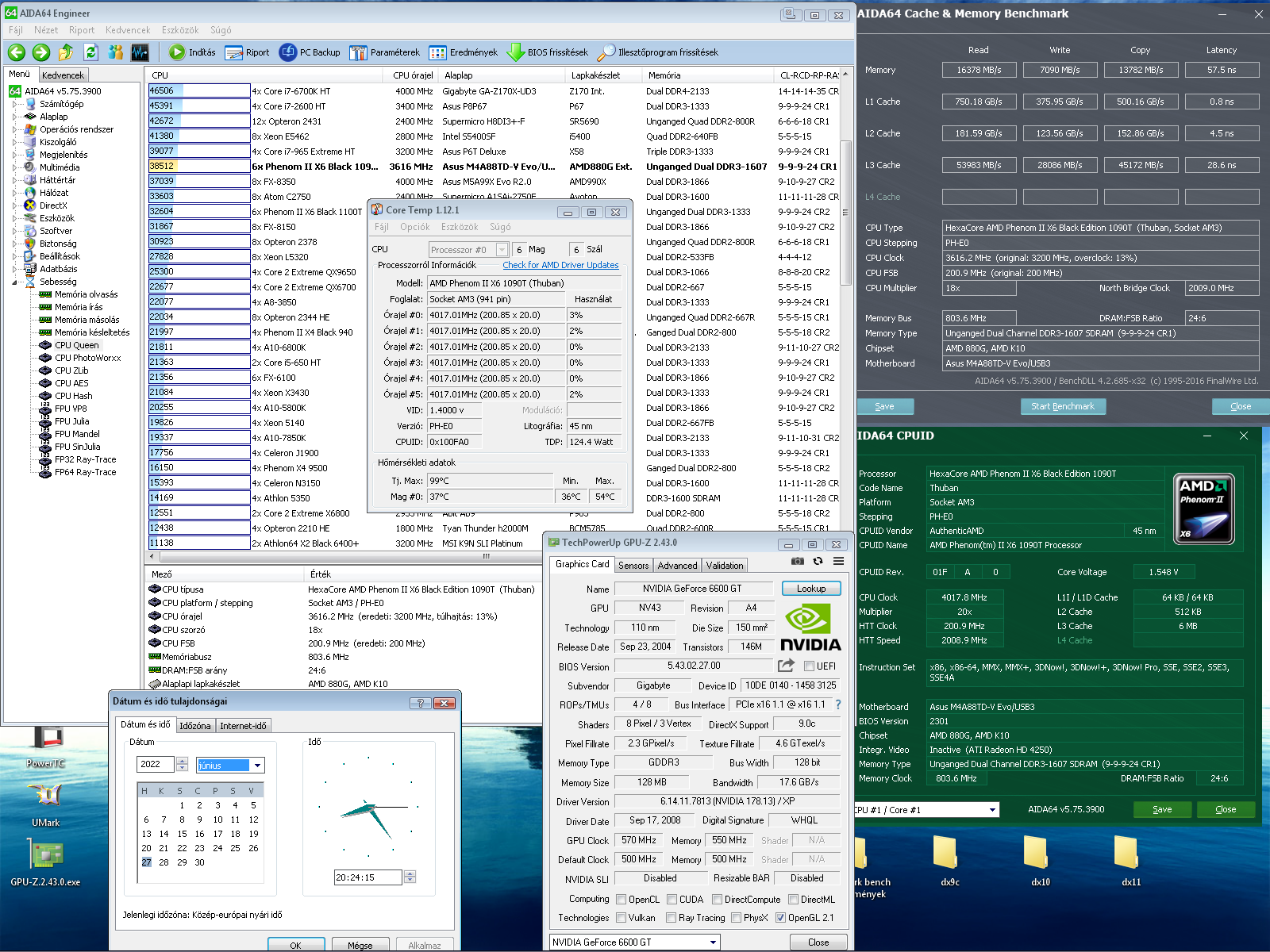Open Eredmények results from the toolbar
This screenshot has height=952, width=1270.
click(x=464, y=52)
